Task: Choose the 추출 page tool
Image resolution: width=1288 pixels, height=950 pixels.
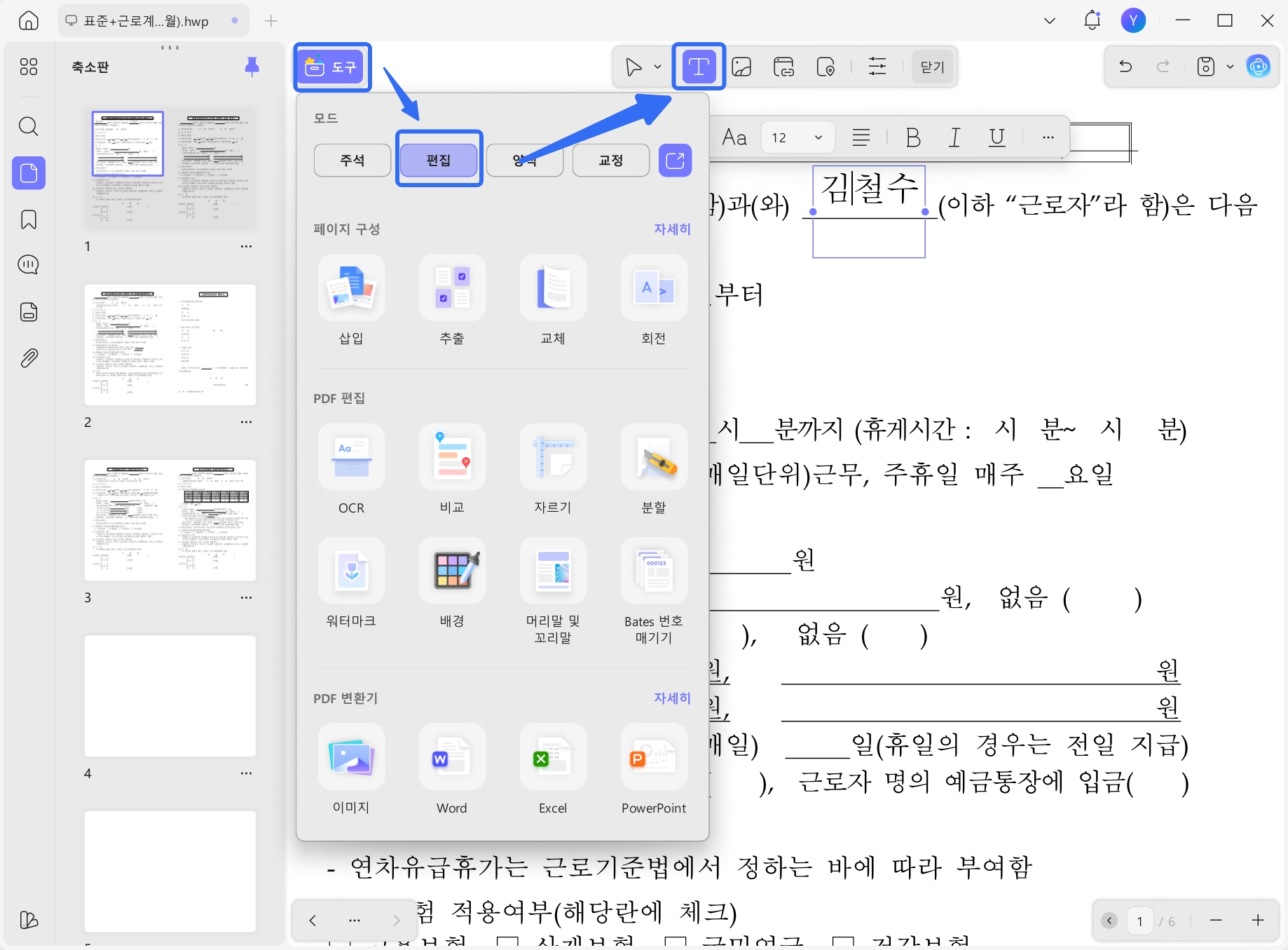Action: [452, 301]
